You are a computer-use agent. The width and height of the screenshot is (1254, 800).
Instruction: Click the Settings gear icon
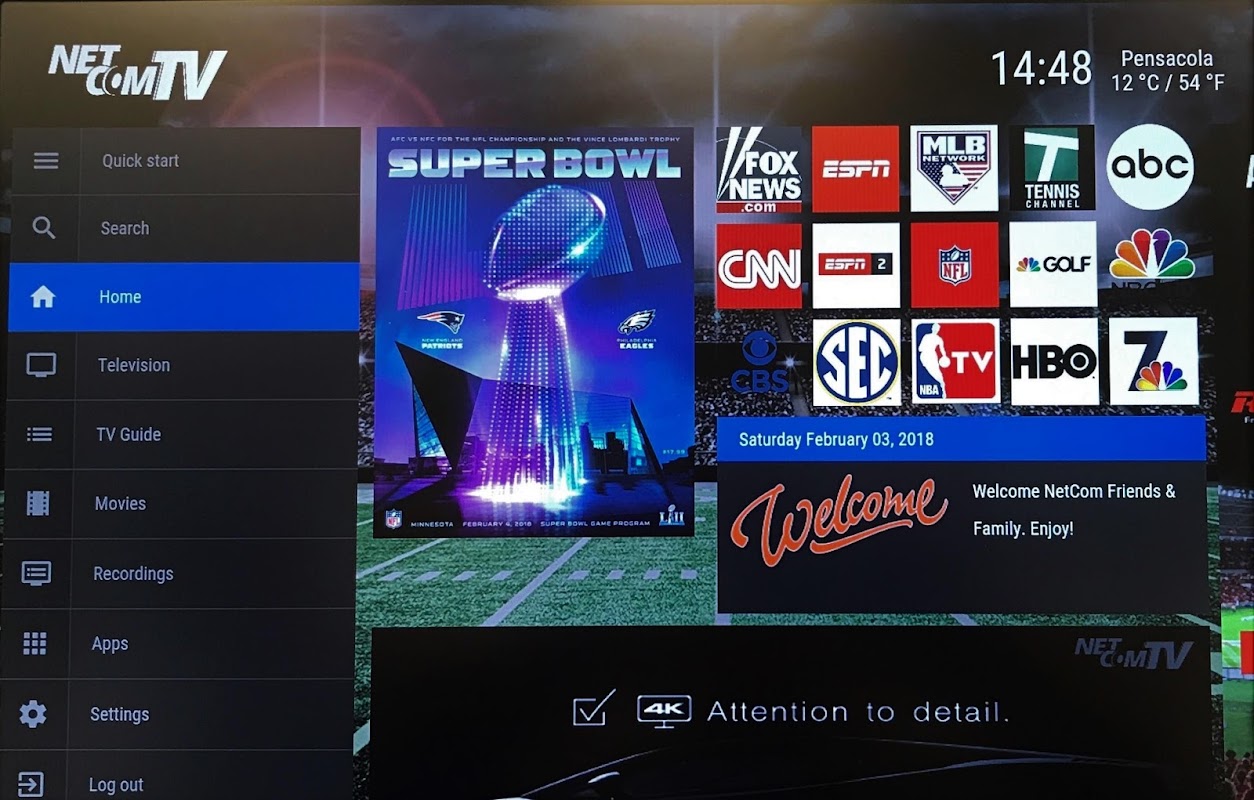tap(33, 714)
